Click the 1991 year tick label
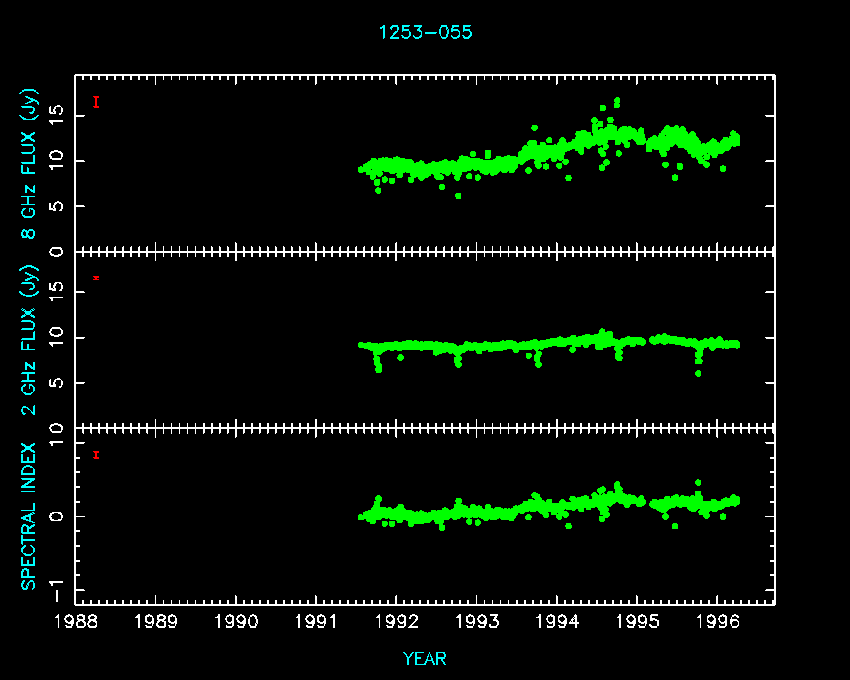850x680 pixels. tap(317, 622)
